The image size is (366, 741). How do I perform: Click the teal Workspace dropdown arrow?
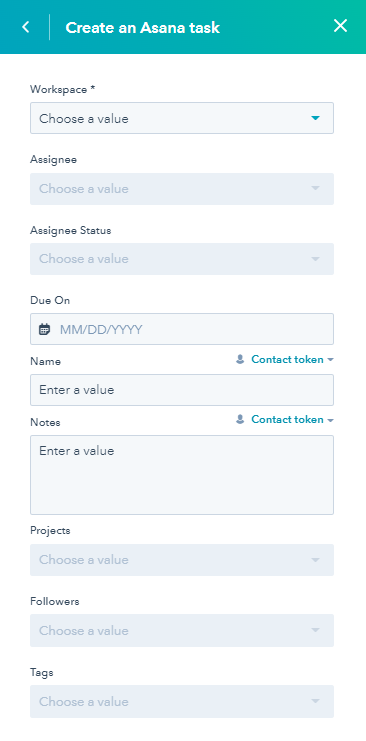pos(315,118)
